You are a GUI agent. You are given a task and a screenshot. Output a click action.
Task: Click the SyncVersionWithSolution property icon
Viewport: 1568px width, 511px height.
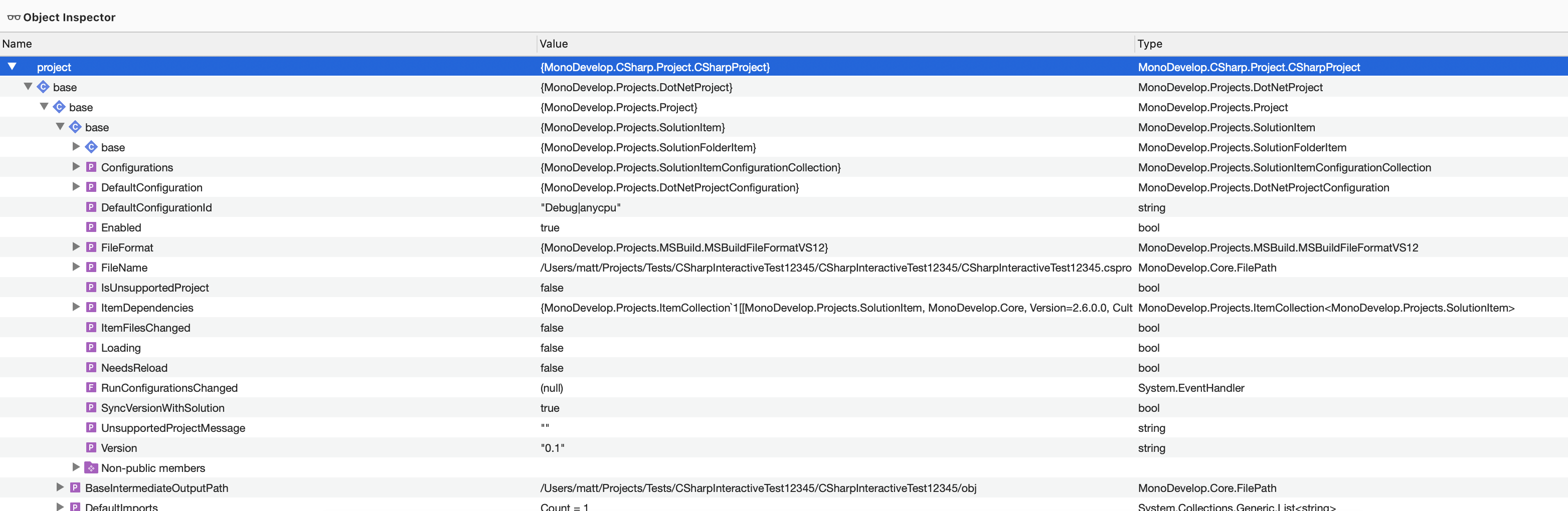click(x=91, y=408)
